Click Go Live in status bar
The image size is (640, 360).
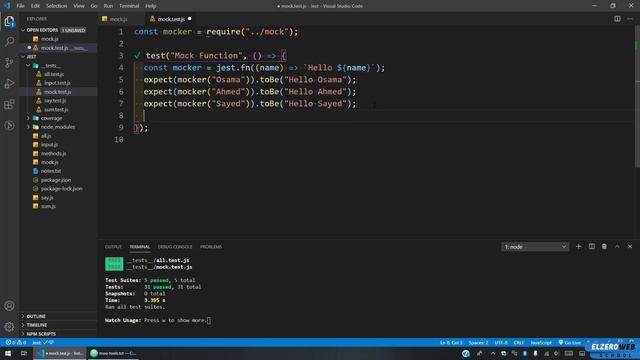coord(570,342)
